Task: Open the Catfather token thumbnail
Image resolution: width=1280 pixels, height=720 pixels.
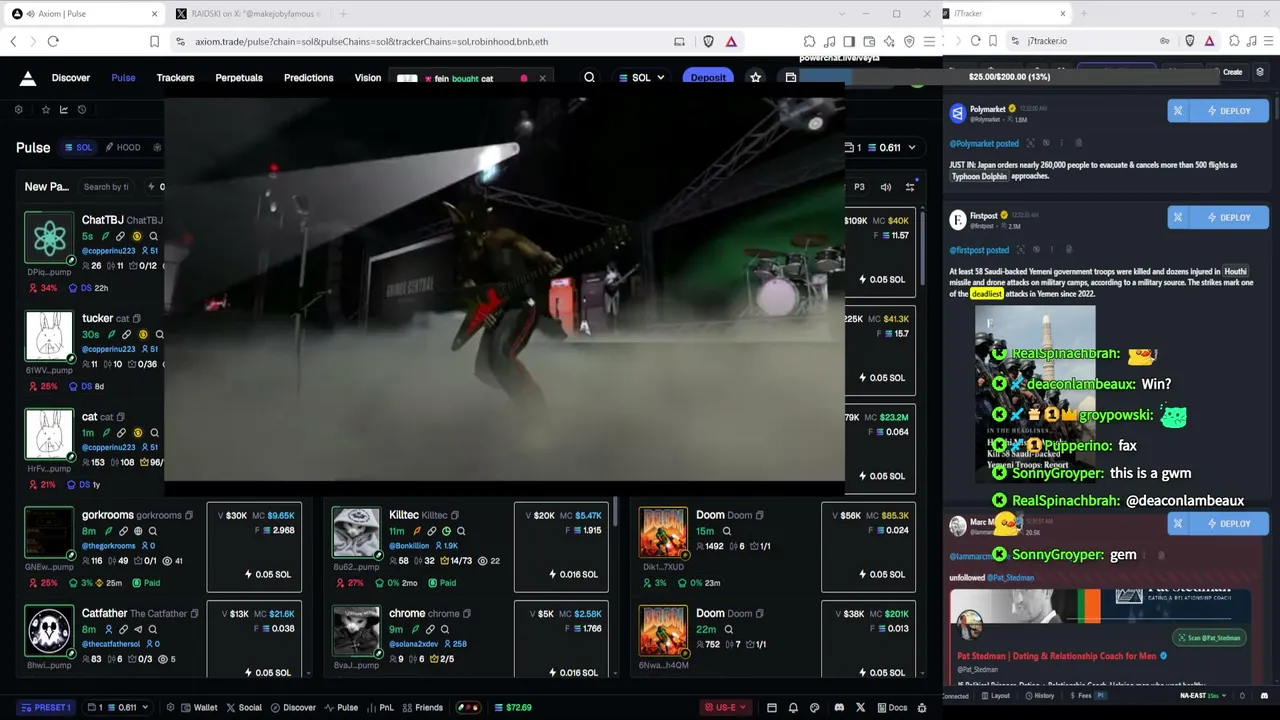Action: coord(49,631)
